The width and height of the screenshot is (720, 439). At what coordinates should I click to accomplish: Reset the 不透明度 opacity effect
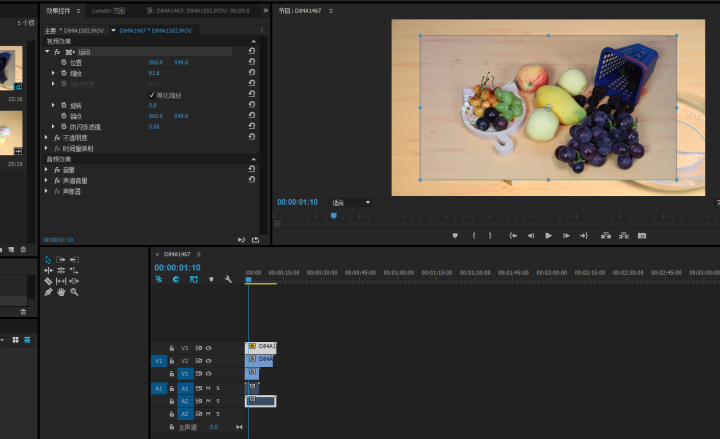click(252, 136)
